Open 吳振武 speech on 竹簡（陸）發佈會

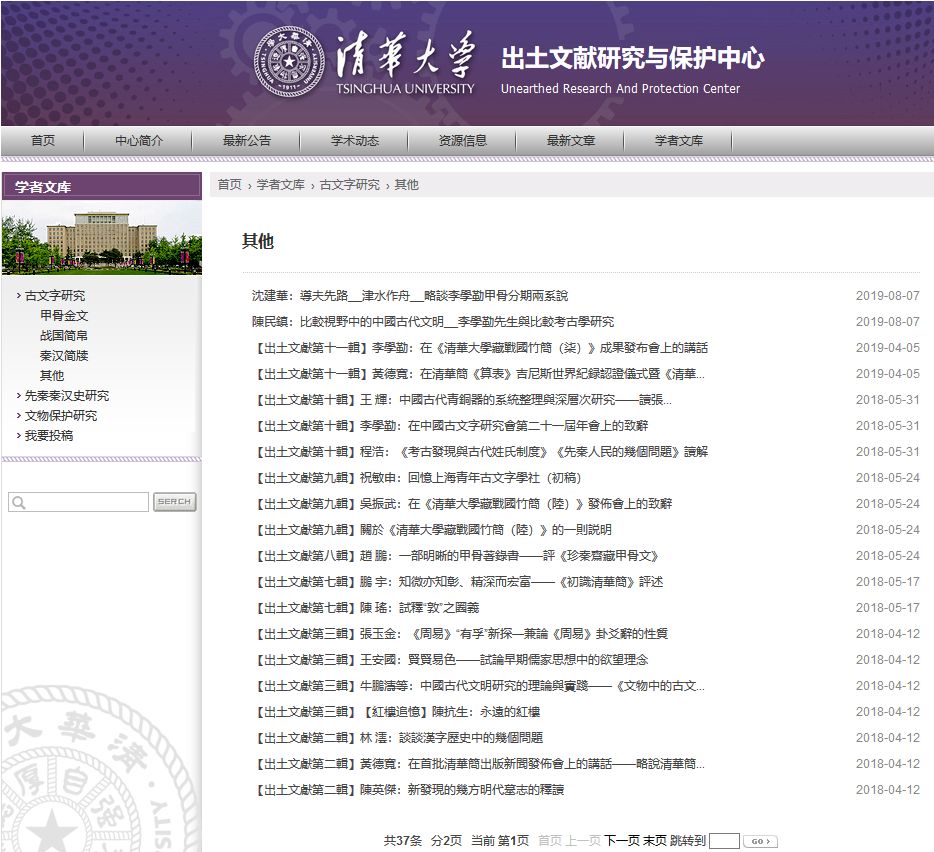tap(463, 503)
